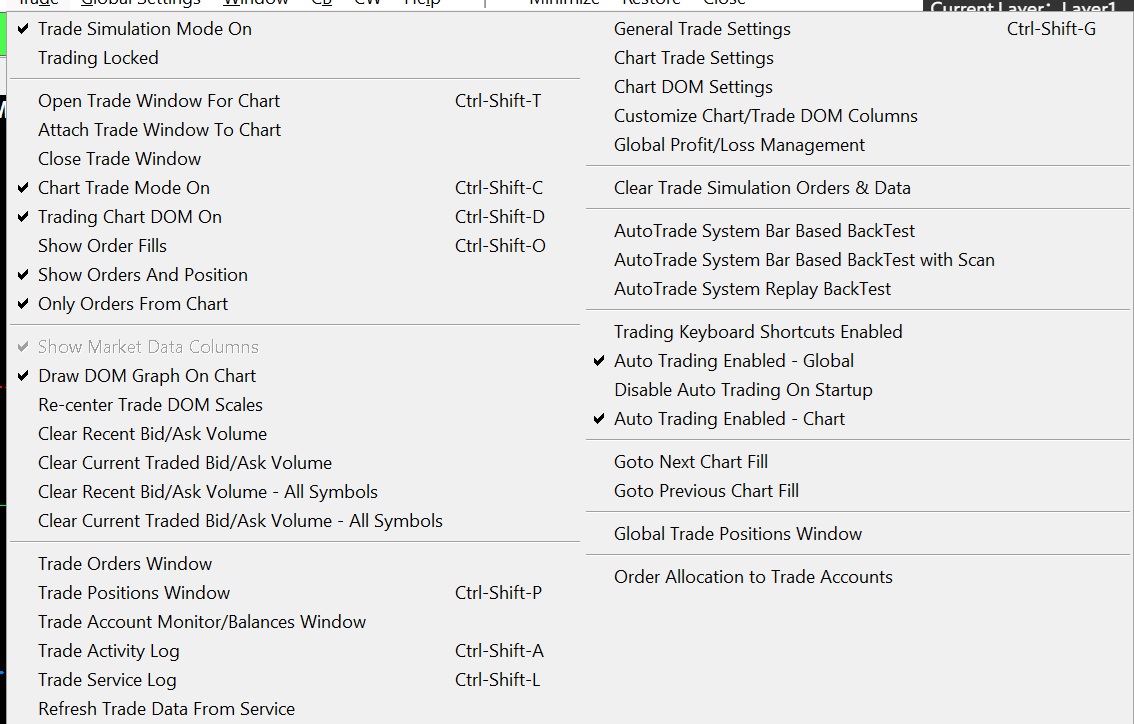This screenshot has width=1134, height=724.
Task: Select Goto Next Chart Fill
Action: pos(691,462)
